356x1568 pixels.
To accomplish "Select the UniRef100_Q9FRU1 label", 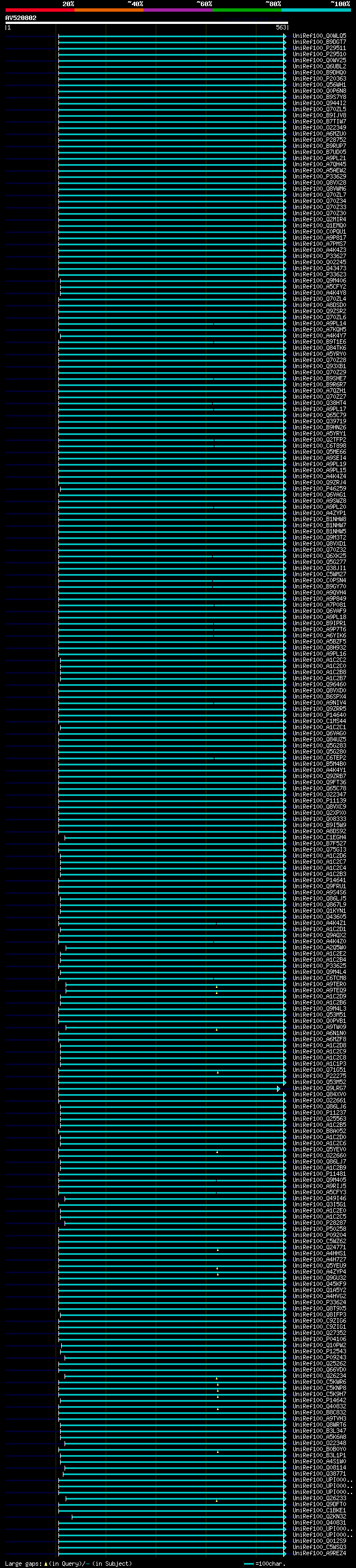I will tap(319, 886).
